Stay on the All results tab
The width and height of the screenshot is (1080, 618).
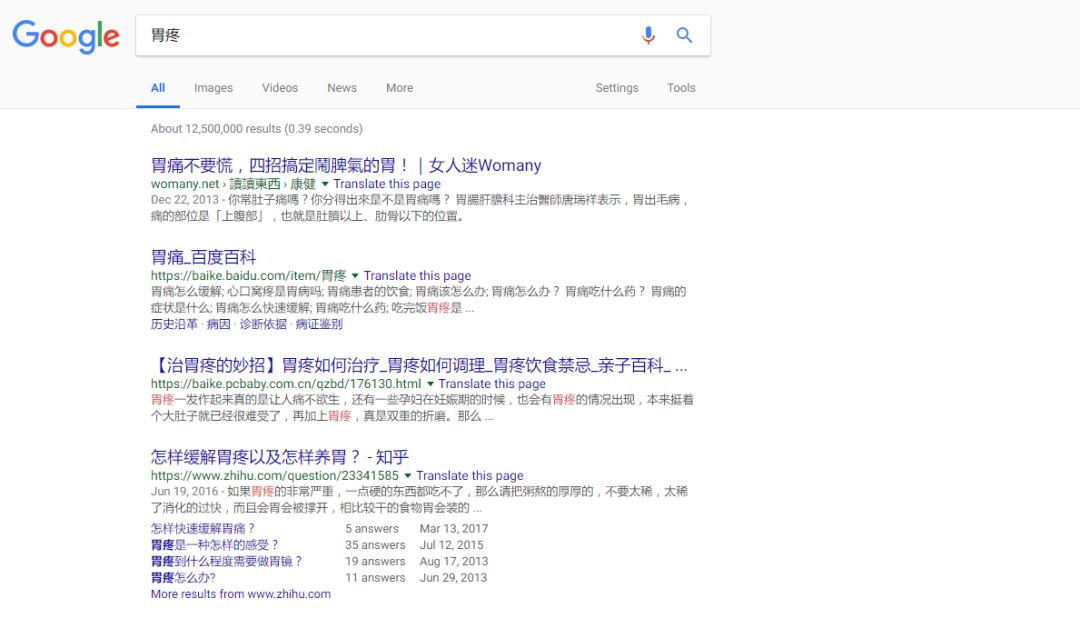[x=157, y=88]
